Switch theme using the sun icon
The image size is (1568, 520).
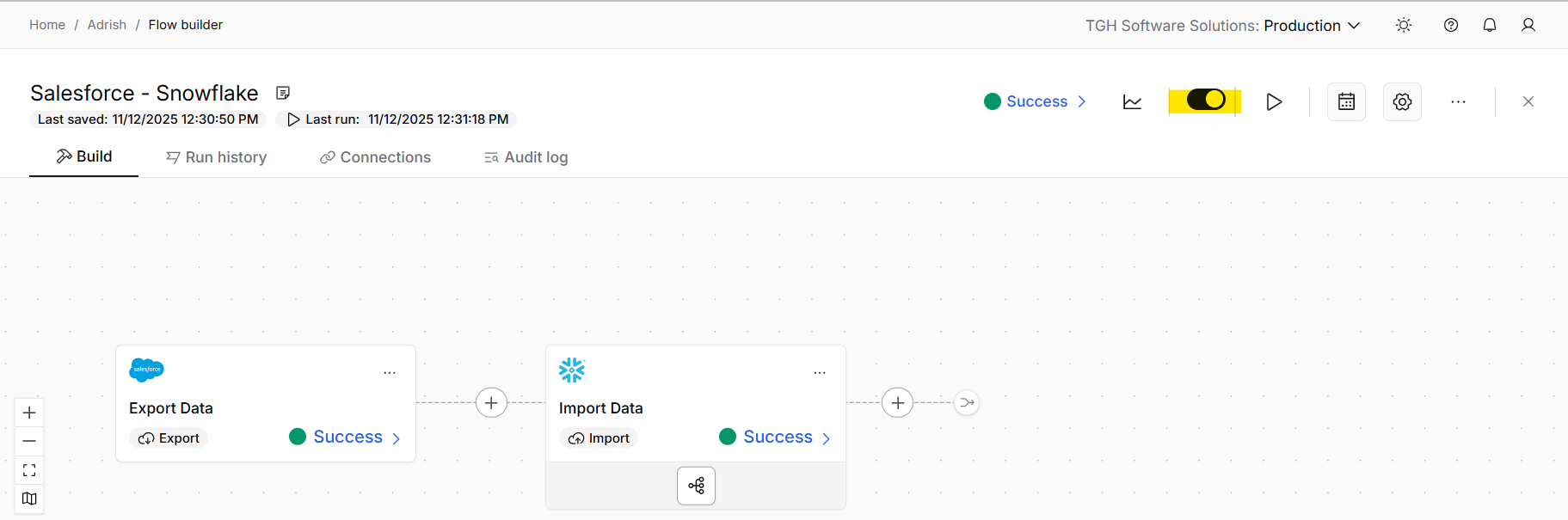1404,25
